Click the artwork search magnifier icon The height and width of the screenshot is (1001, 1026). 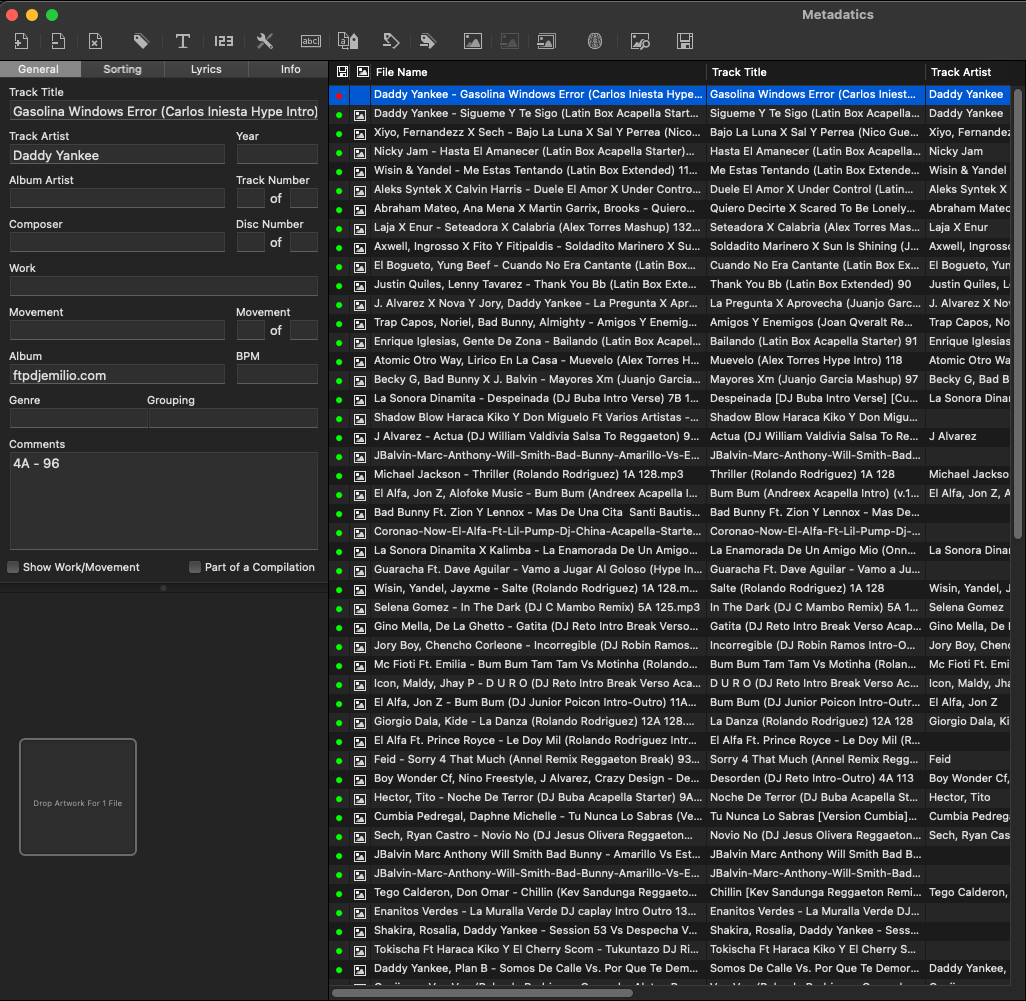(640, 41)
